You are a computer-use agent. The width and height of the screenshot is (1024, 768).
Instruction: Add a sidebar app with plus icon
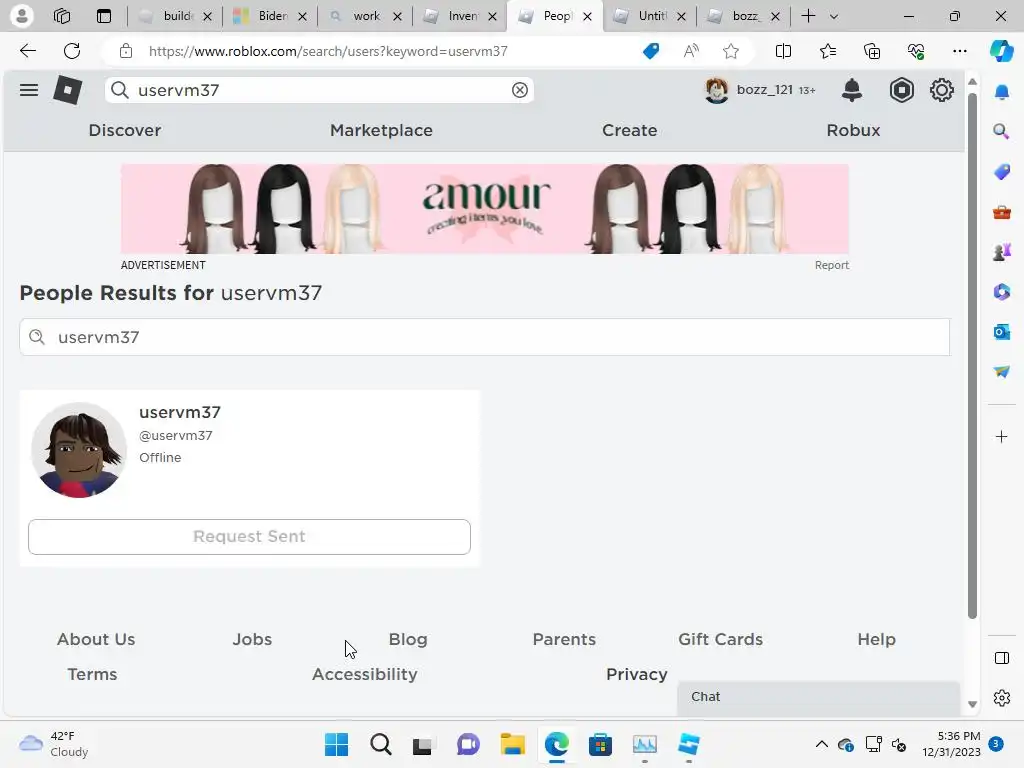click(x=1002, y=436)
